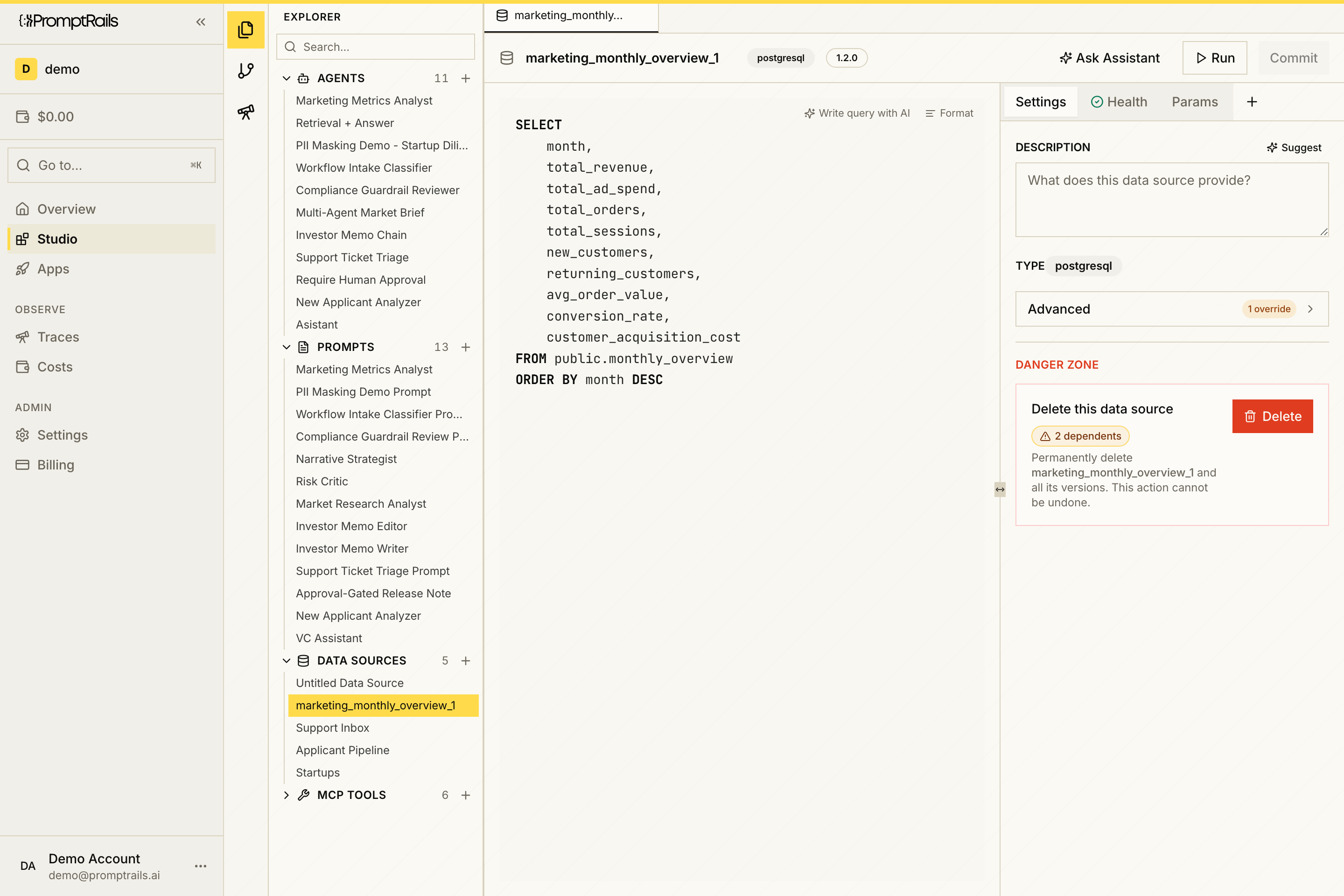This screenshot has height=896, width=1344.
Task: Add a new MCP tool with plus icon
Action: pos(466,795)
